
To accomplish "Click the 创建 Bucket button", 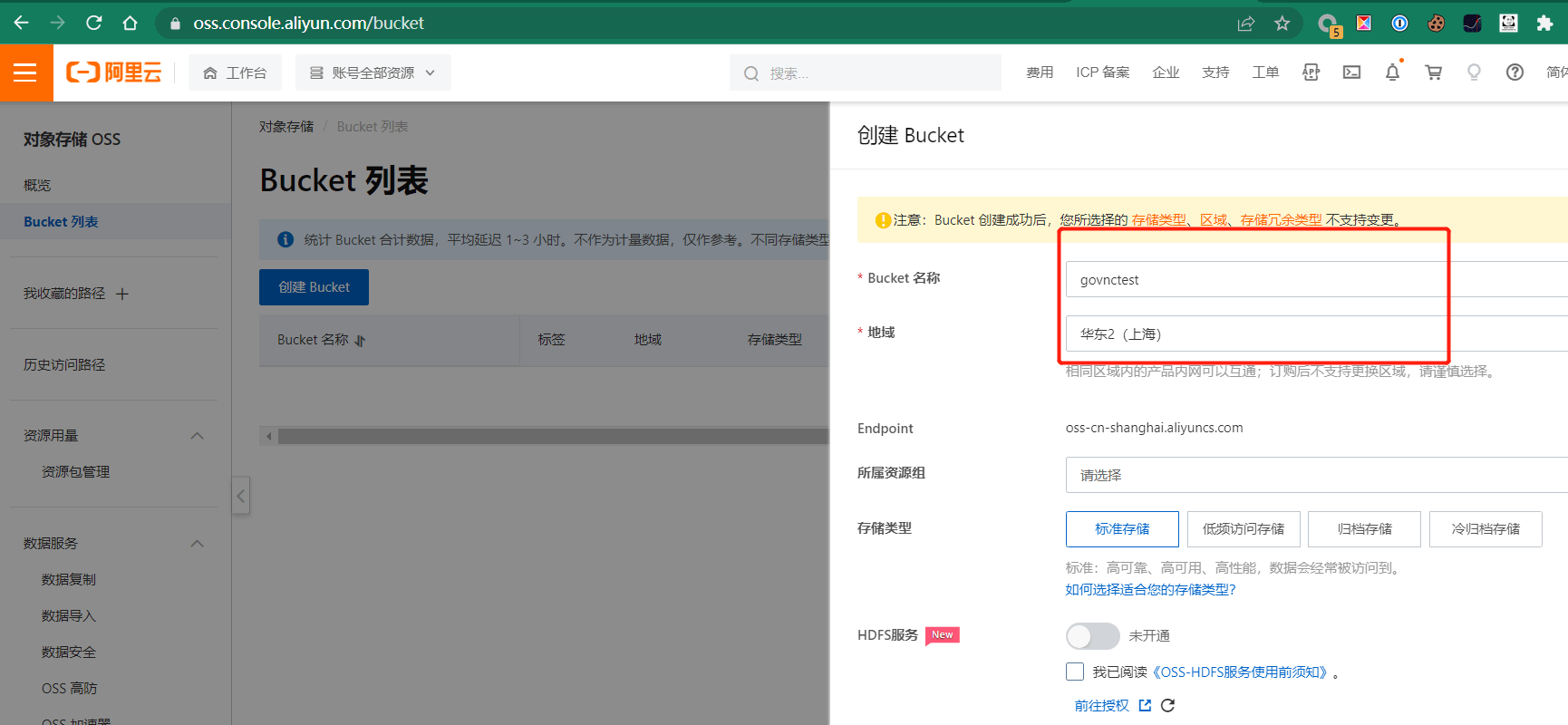I will tap(314, 287).
